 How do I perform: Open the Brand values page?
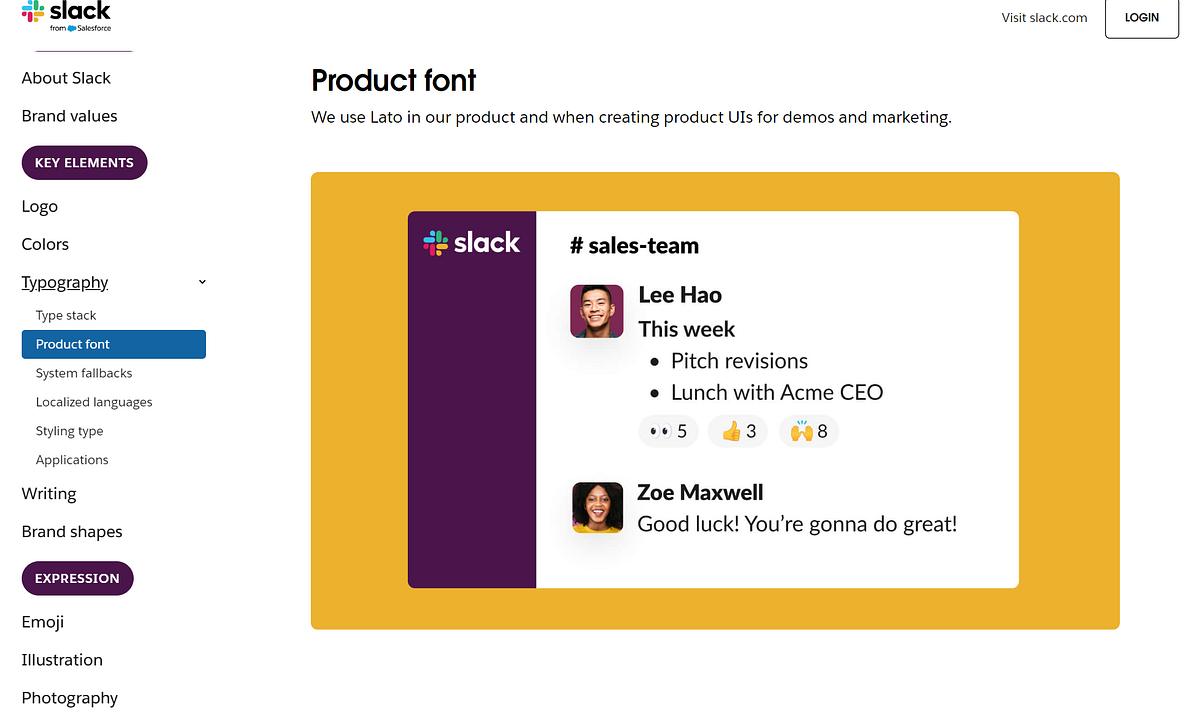point(69,115)
